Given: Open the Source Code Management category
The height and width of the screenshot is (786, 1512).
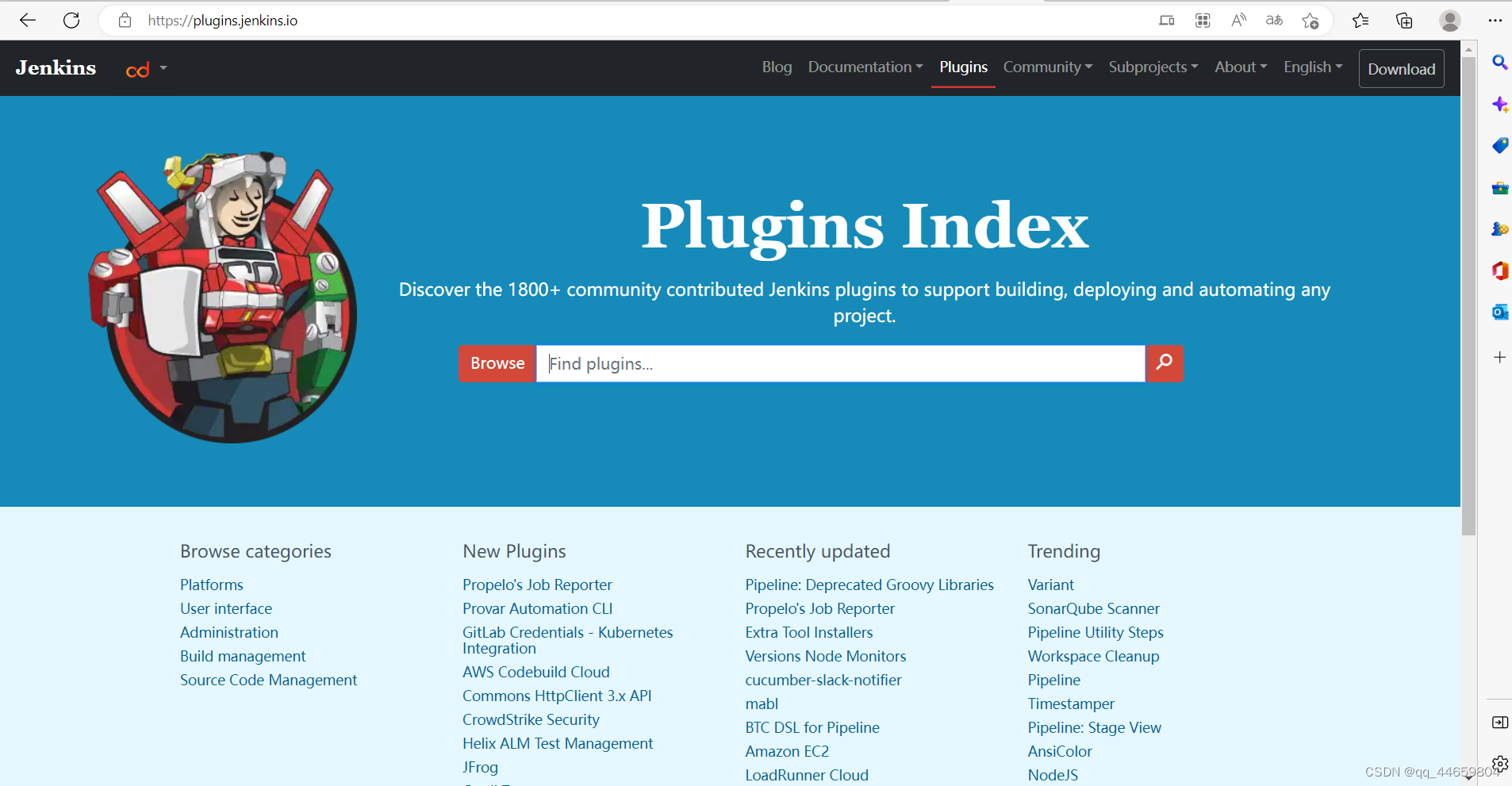Looking at the screenshot, I should click(268, 680).
